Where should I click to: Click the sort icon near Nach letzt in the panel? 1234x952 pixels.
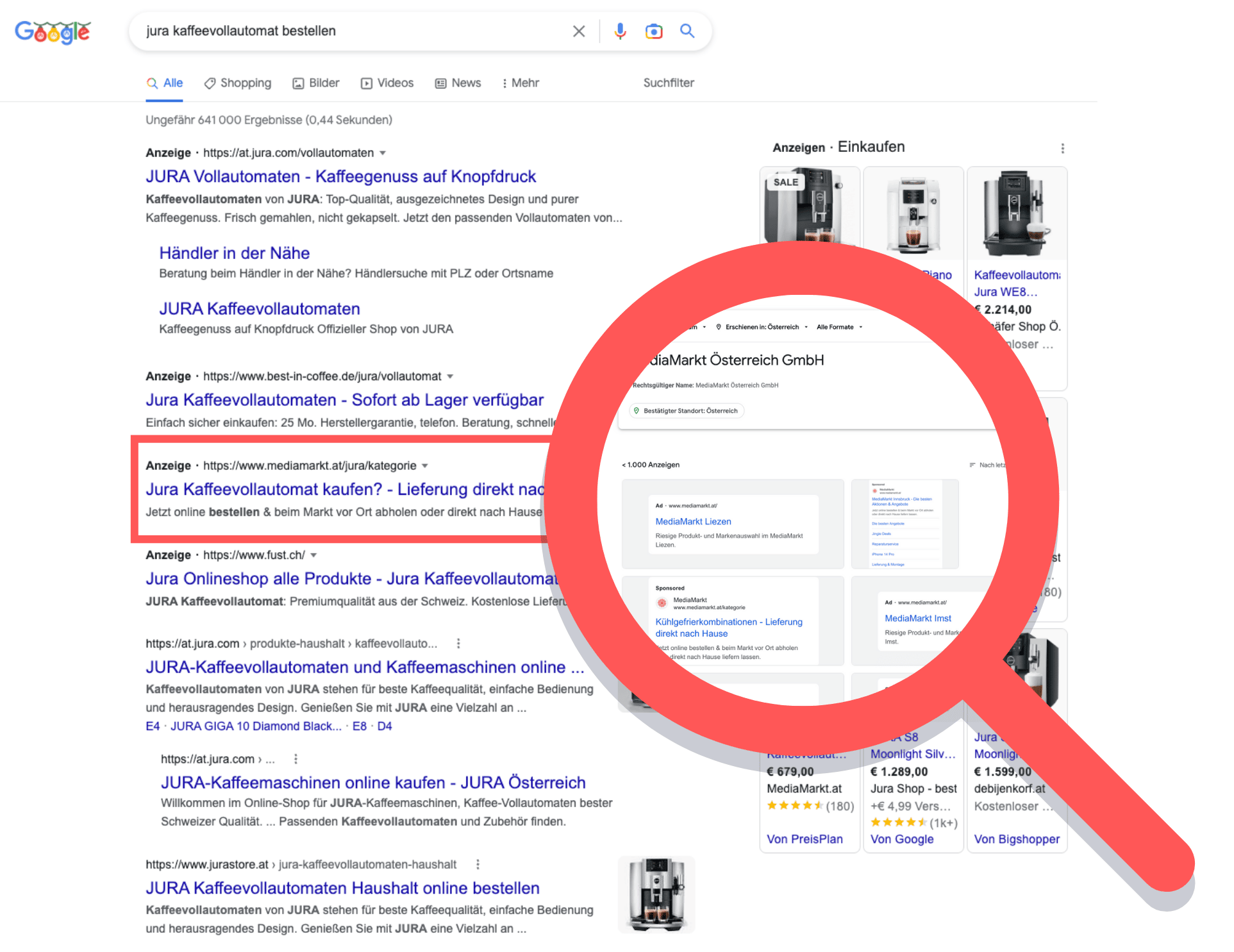pos(972,465)
